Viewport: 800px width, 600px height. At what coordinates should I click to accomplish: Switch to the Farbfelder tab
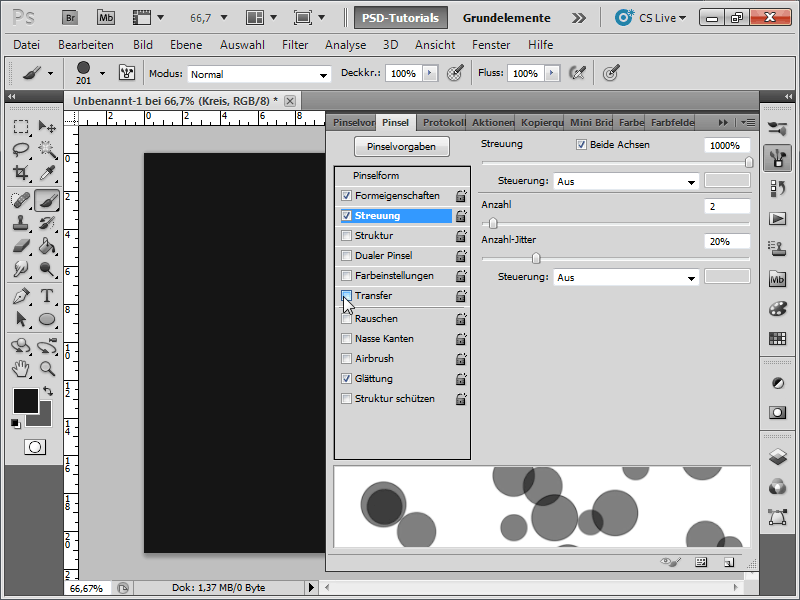pos(672,122)
